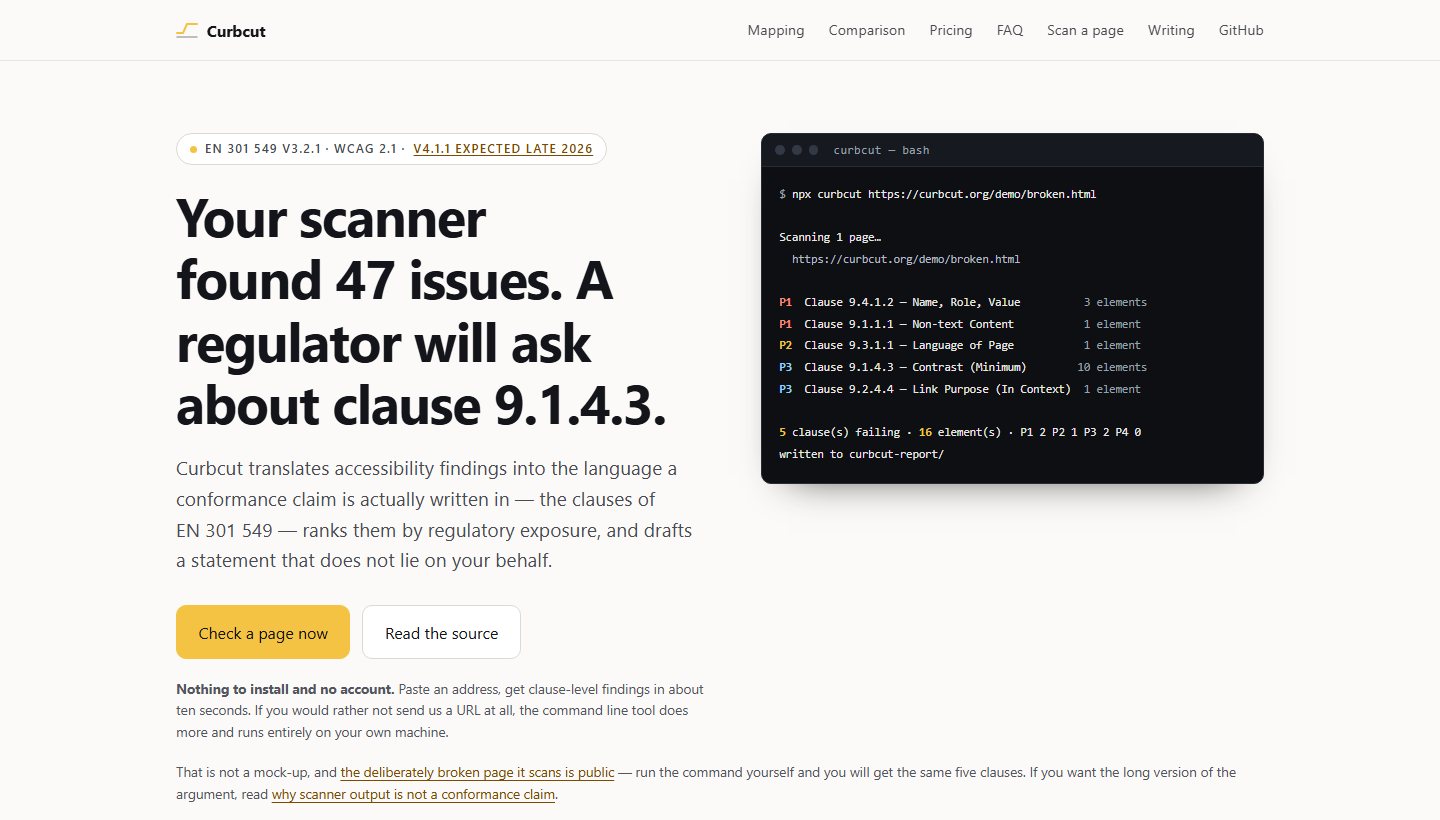Go to the Comparison section
The height and width of the screenshot is (820, 1440).
[x=867, y=30]
